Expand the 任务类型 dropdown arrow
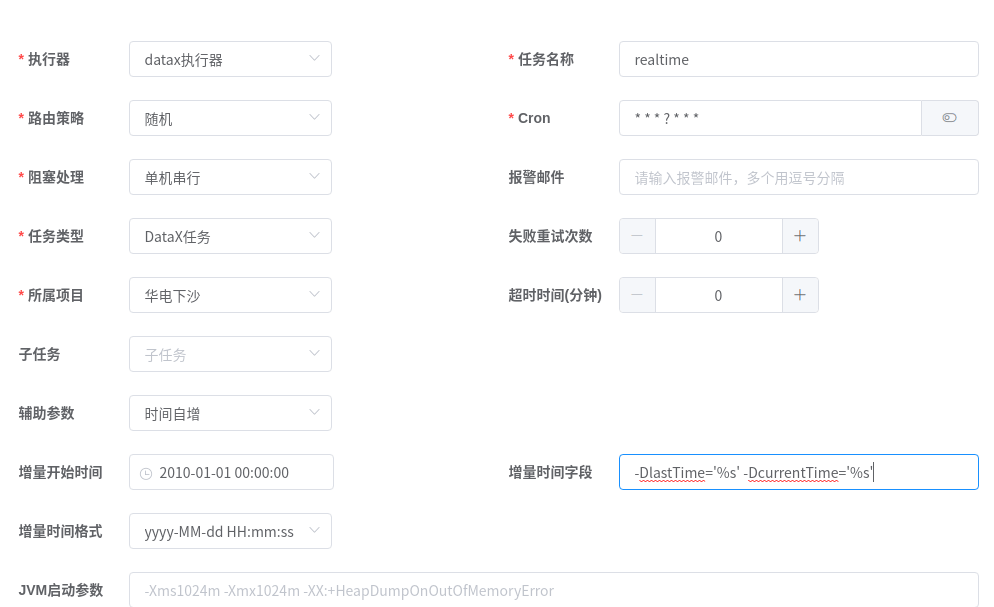The width and height of the screenshot is (994, 607). 314,236
